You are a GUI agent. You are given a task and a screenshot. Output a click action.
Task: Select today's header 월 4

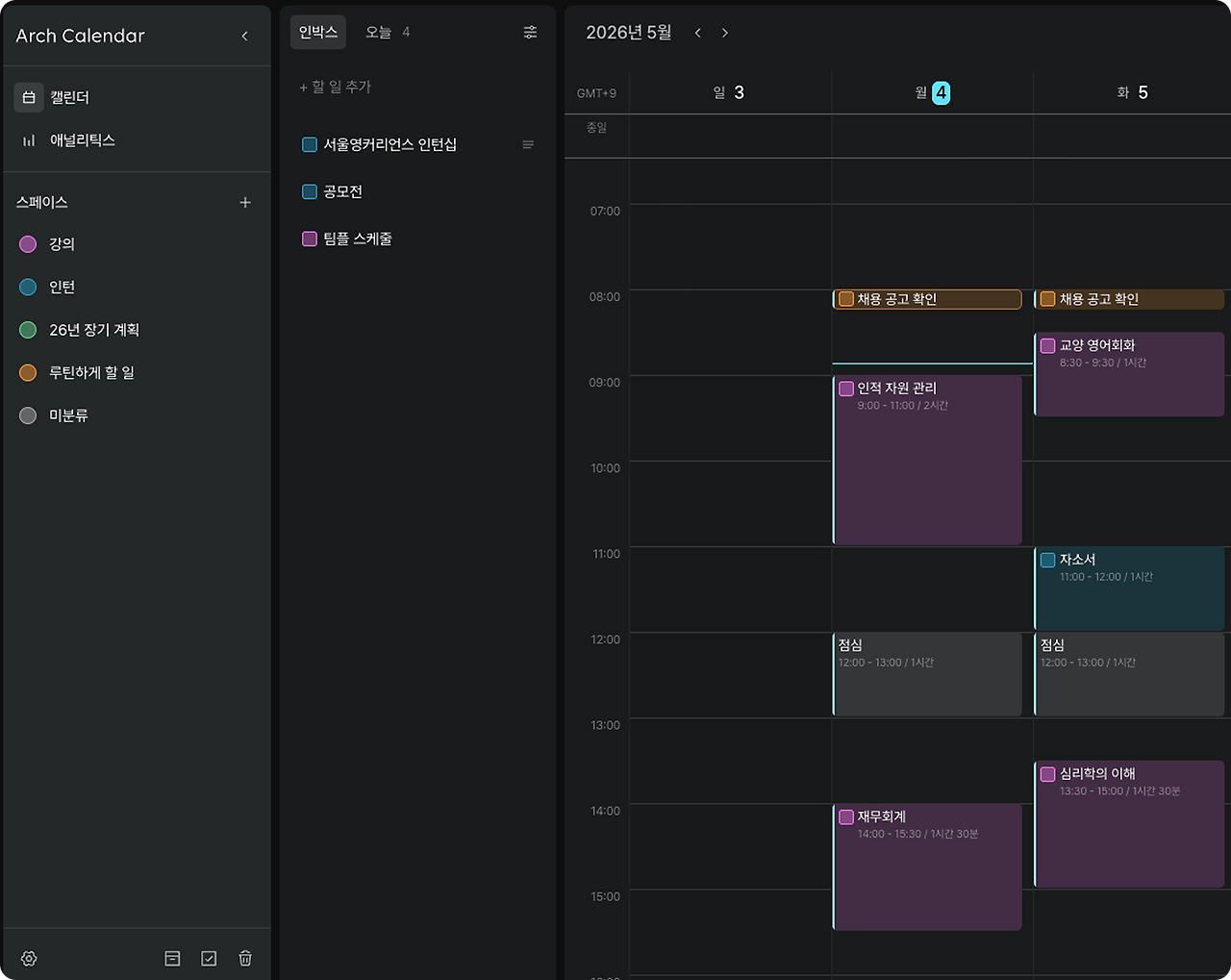click(932, 92)
